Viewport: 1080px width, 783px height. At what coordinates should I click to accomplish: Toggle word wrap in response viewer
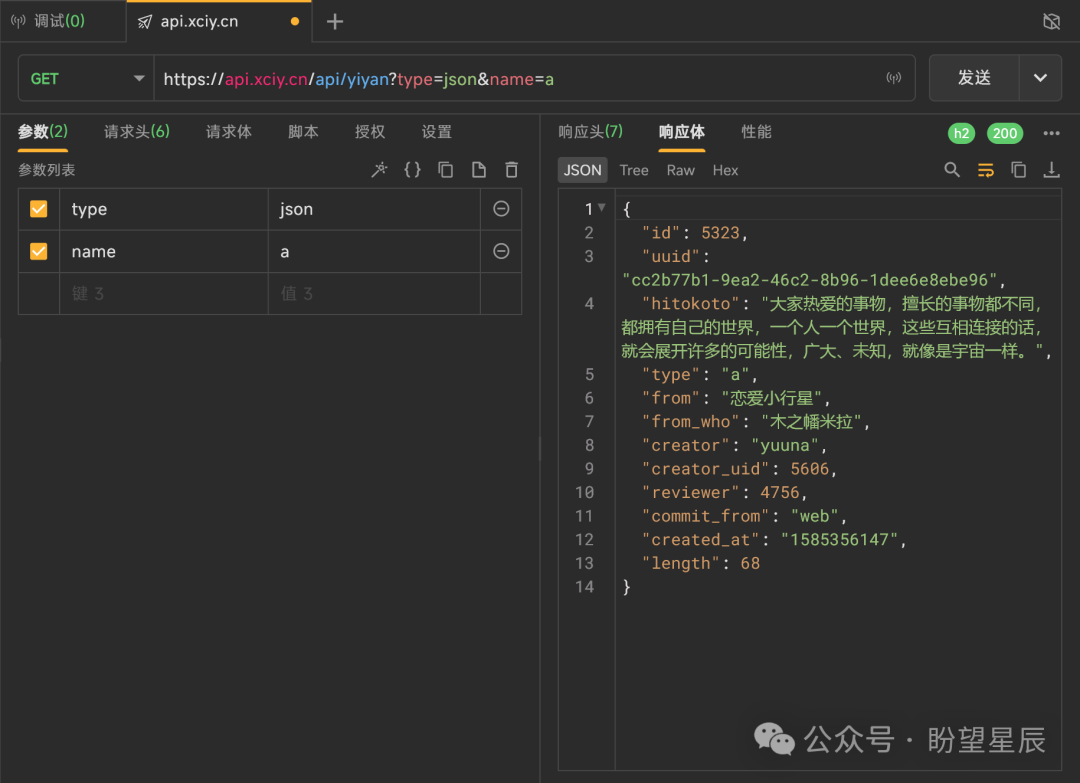coord(986,169)
